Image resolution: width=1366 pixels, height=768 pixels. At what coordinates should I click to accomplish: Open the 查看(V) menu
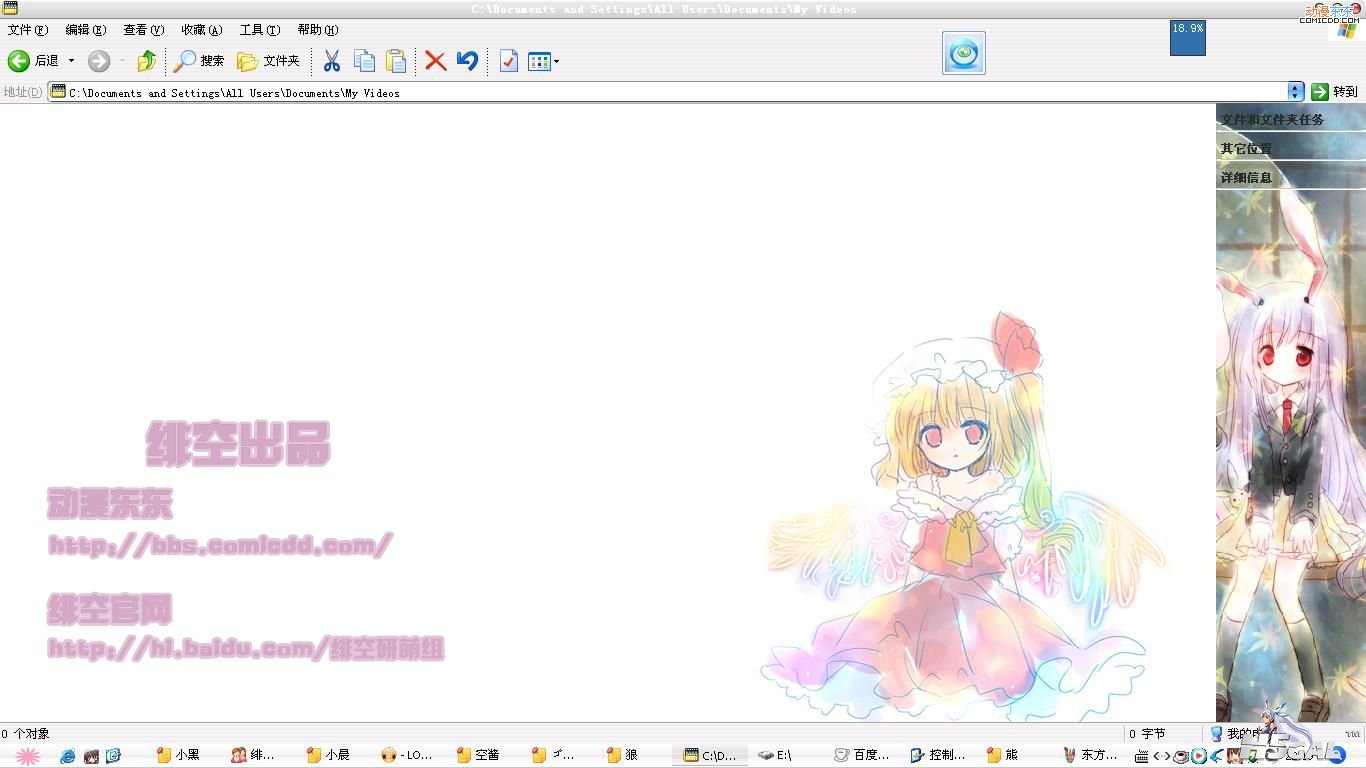pos(144,30)
